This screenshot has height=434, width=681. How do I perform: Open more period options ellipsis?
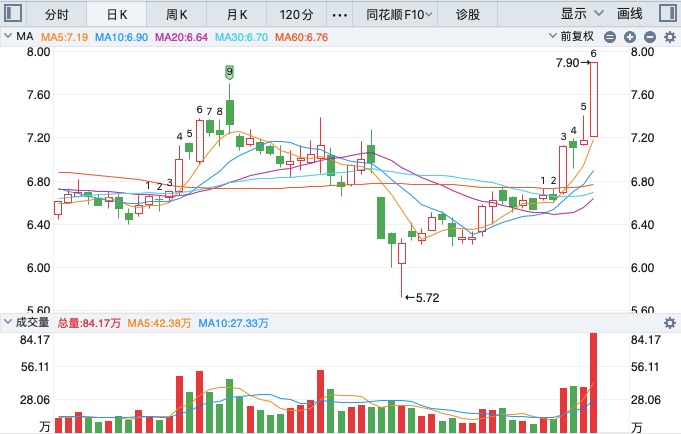pyautogui.click(x=340, y=15)
